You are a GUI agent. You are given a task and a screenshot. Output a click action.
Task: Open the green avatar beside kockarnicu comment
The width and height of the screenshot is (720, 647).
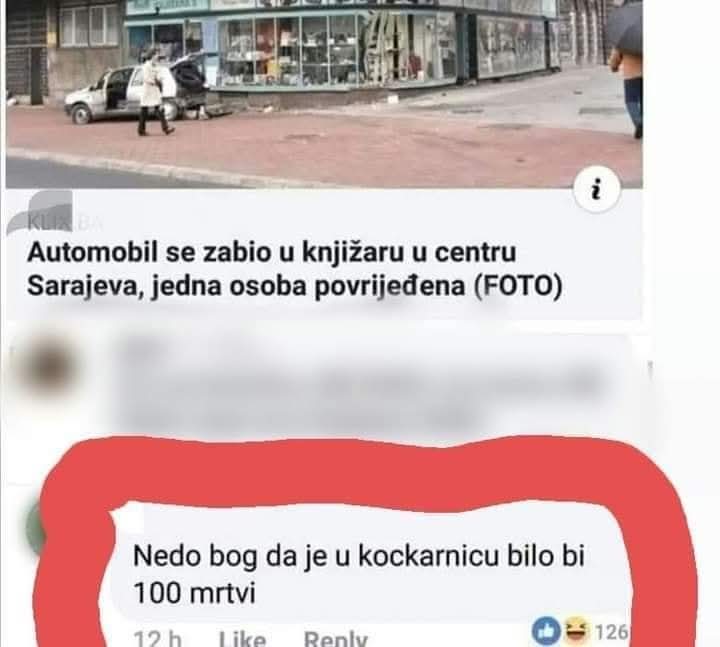37,528
